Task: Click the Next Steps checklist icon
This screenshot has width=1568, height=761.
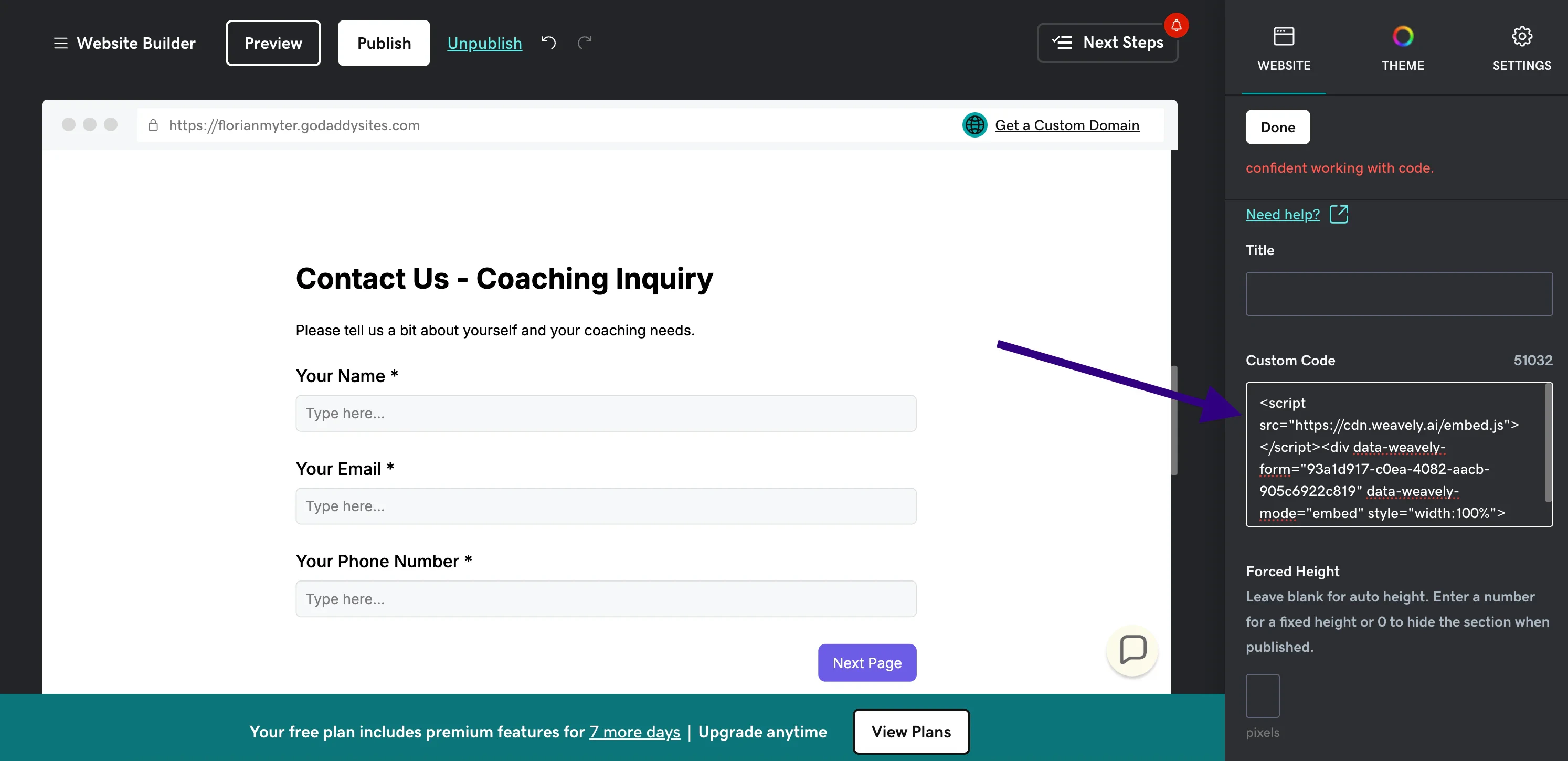Action: pos(1063,42)
